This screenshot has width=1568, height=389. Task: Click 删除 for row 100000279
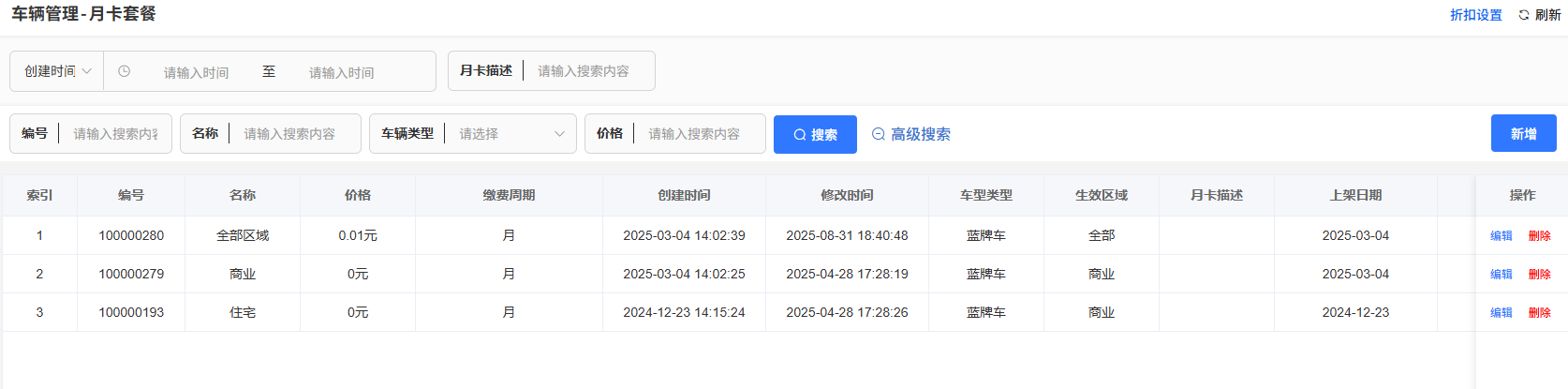coord(1539,274)
